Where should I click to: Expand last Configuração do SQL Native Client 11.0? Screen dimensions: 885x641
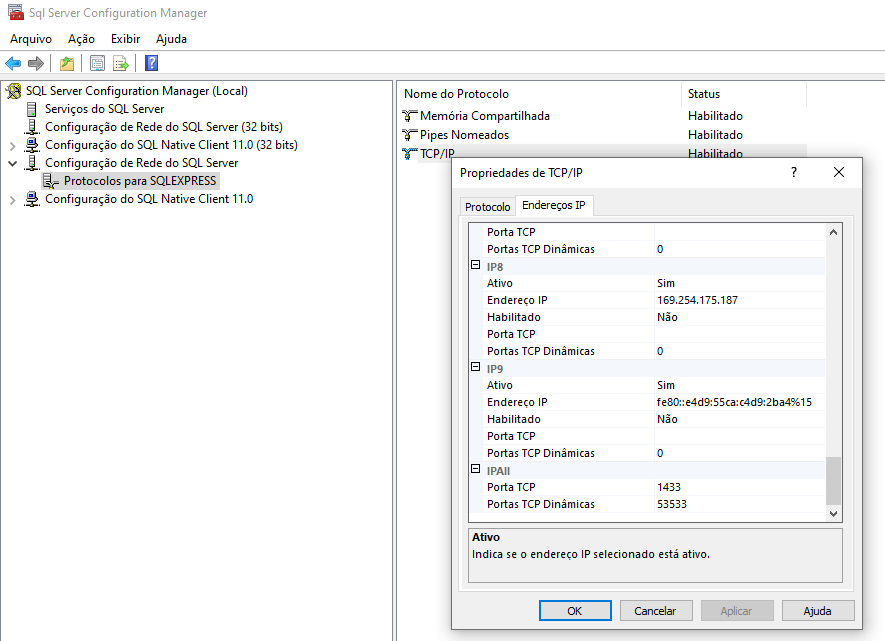[12, 200]
